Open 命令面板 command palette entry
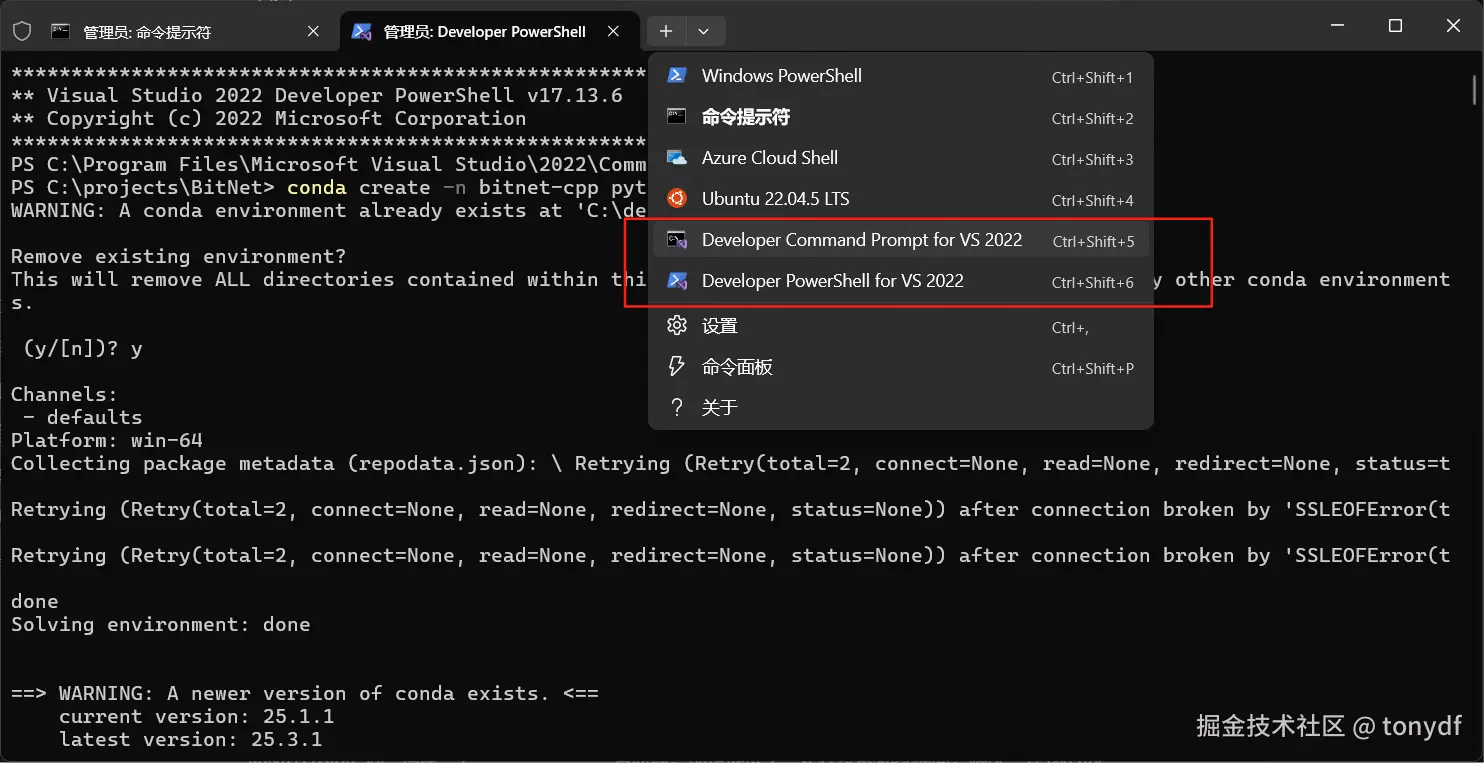 [x=900, y=367]
